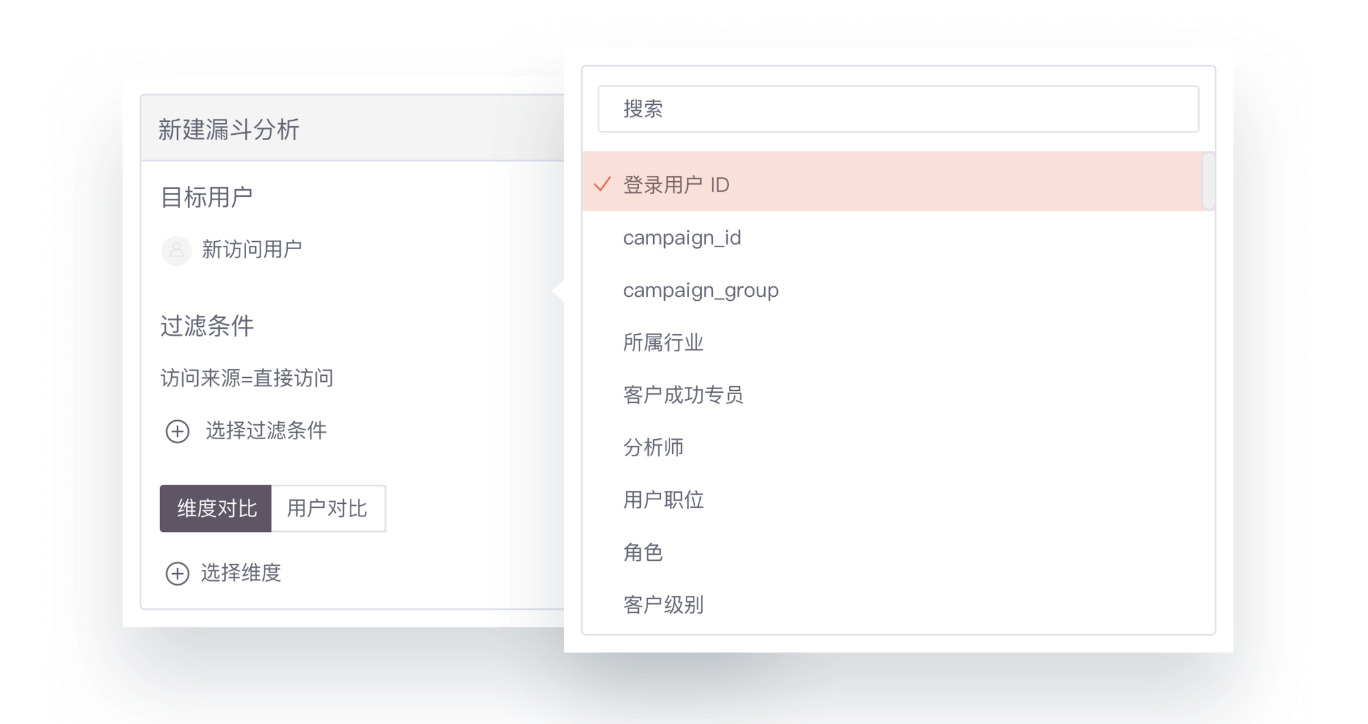Click the plus icon next to 选择维度
The width and height of the screenshot is (1368, 724).
pos(177,573)
